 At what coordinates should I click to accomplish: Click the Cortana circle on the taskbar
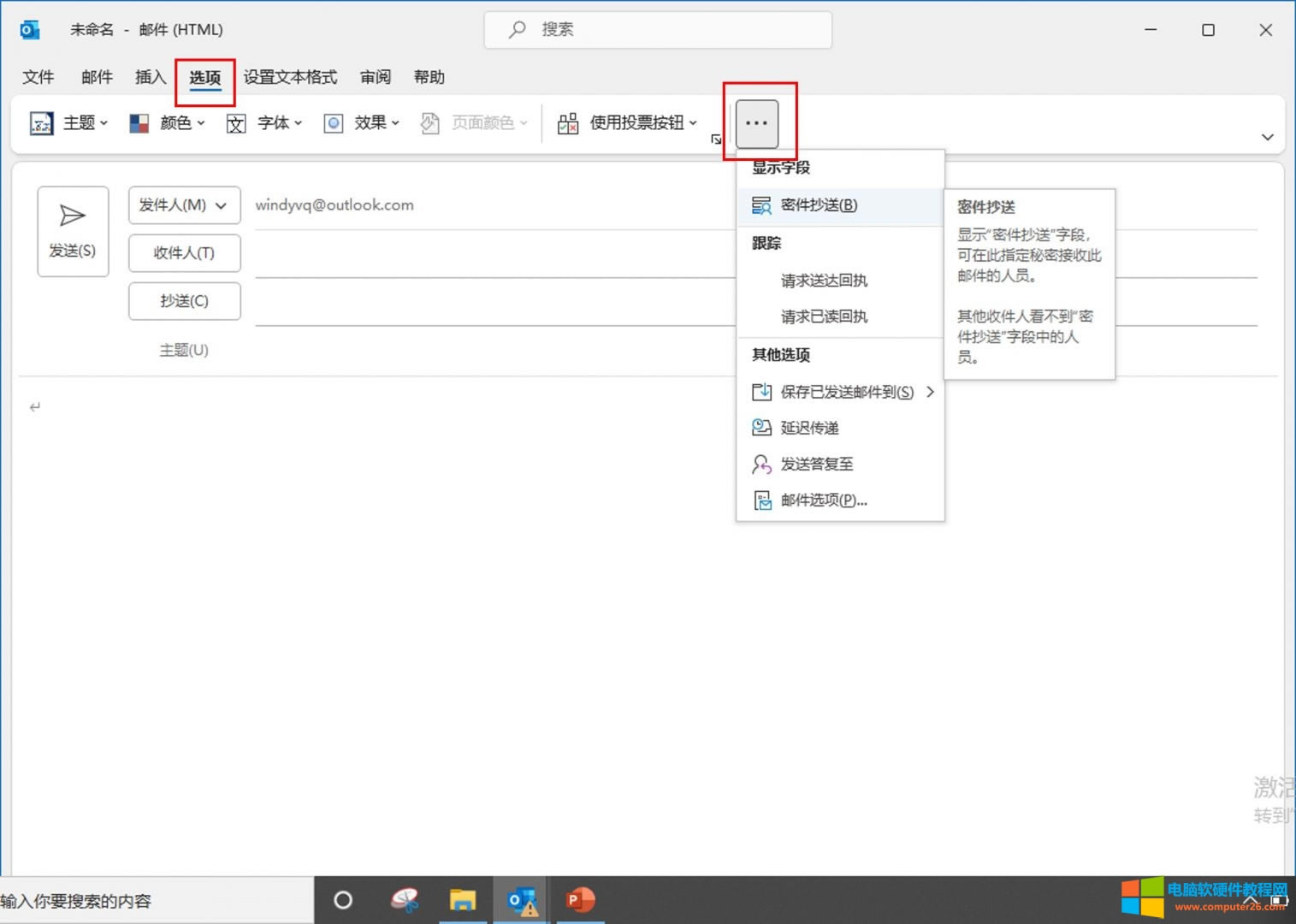[x=343, y=900]
